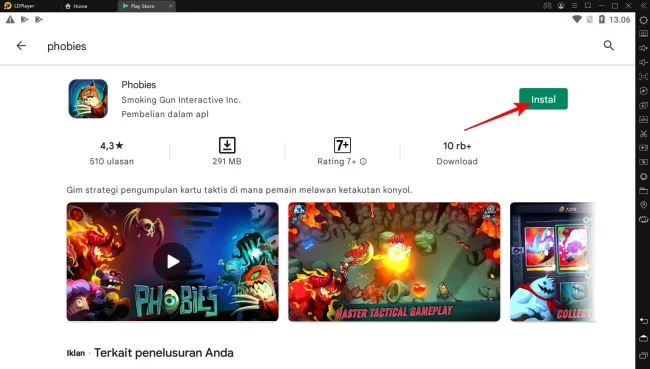The width and height of the screenshot is (650, 369).
Task: Click the volume down sidebar icon
Action: [x=643, y=62]
